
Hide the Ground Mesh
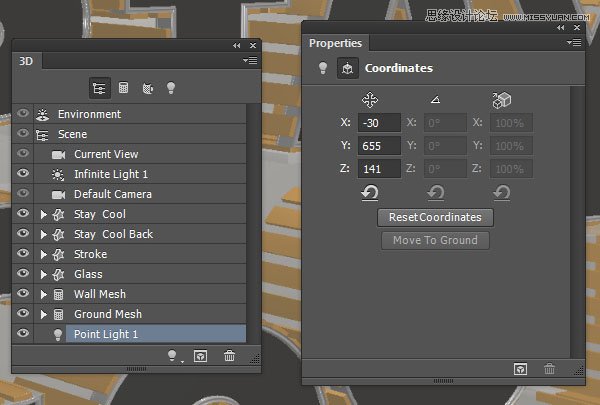(x=23, y=313)
